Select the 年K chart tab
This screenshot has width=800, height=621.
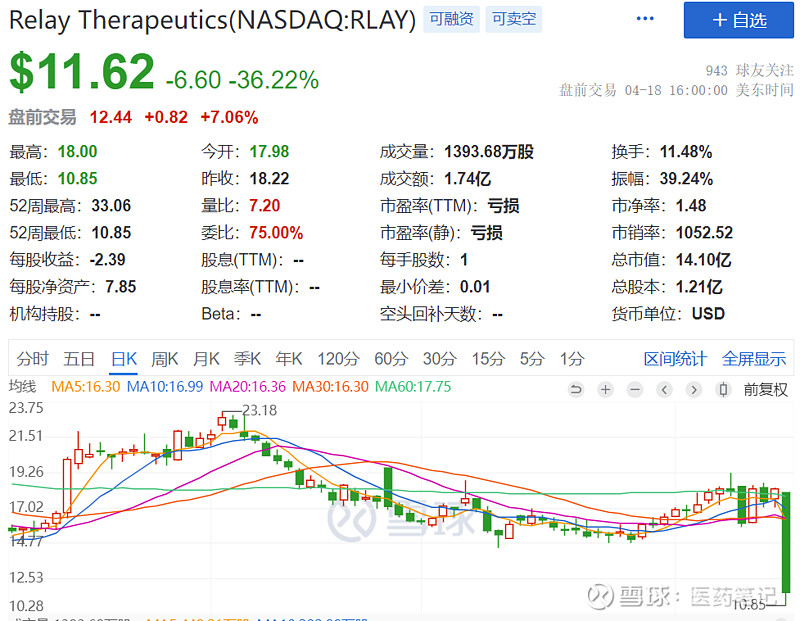[289, 359]
